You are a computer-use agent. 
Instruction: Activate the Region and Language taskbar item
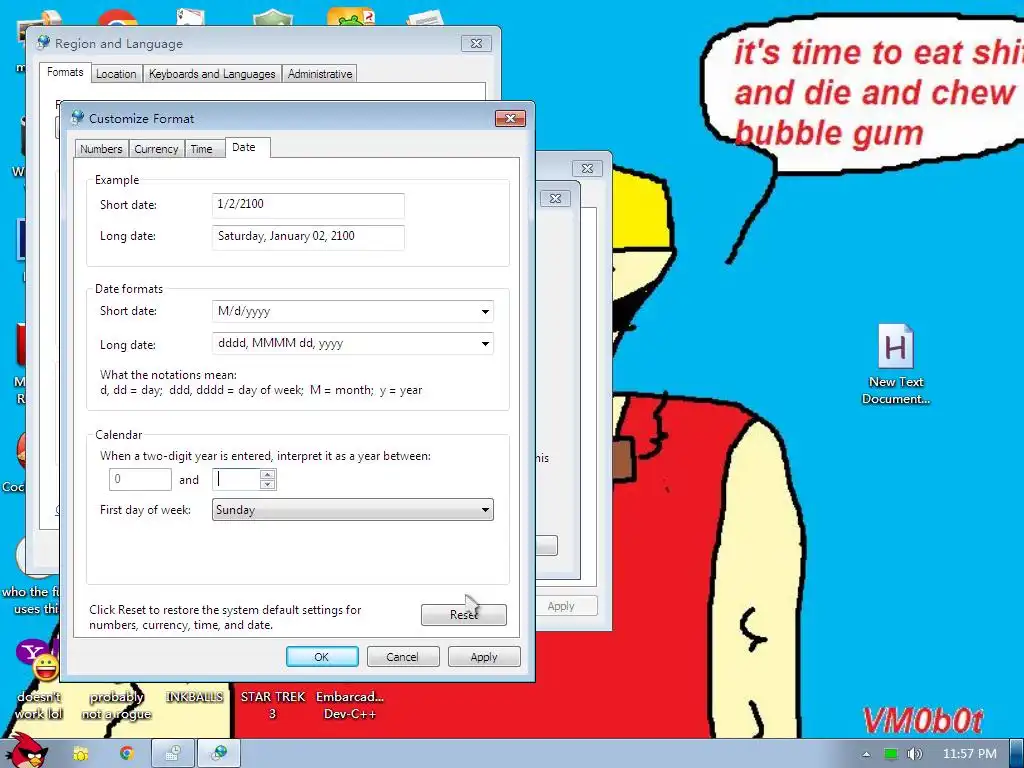[x=219, y=754]
